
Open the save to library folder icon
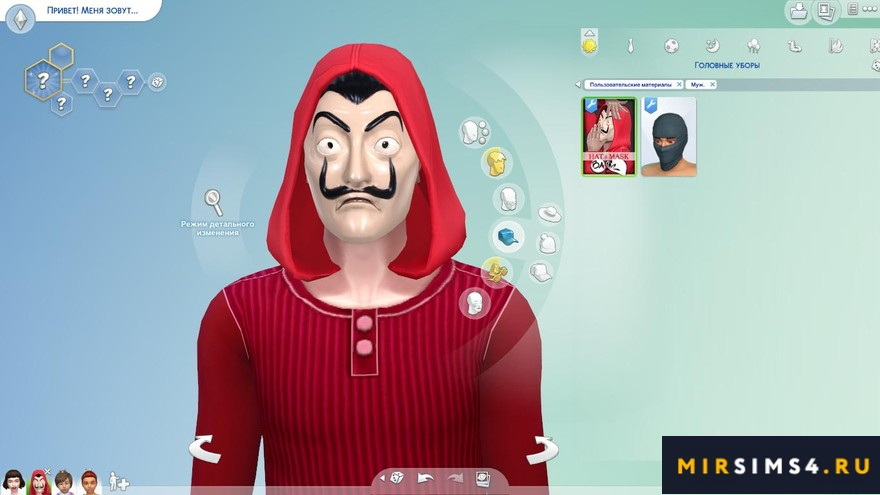pos(798,11)
